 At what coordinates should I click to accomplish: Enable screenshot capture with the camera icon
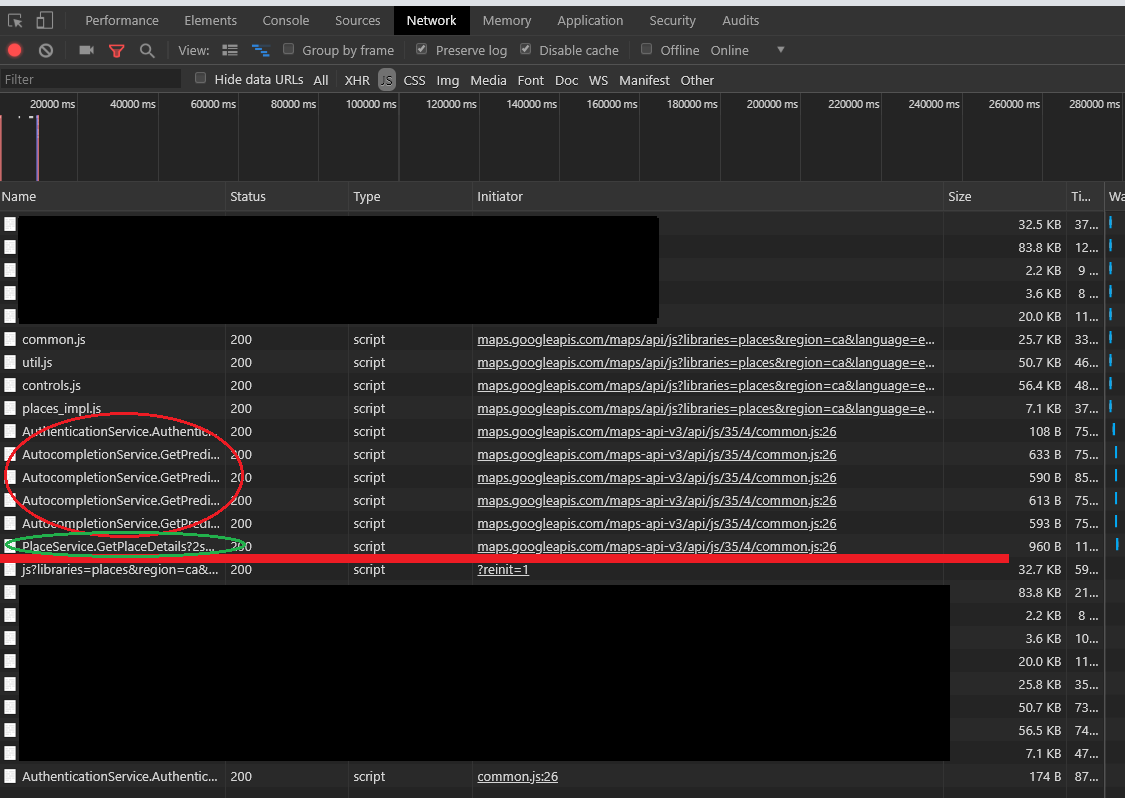pos(86,49)
